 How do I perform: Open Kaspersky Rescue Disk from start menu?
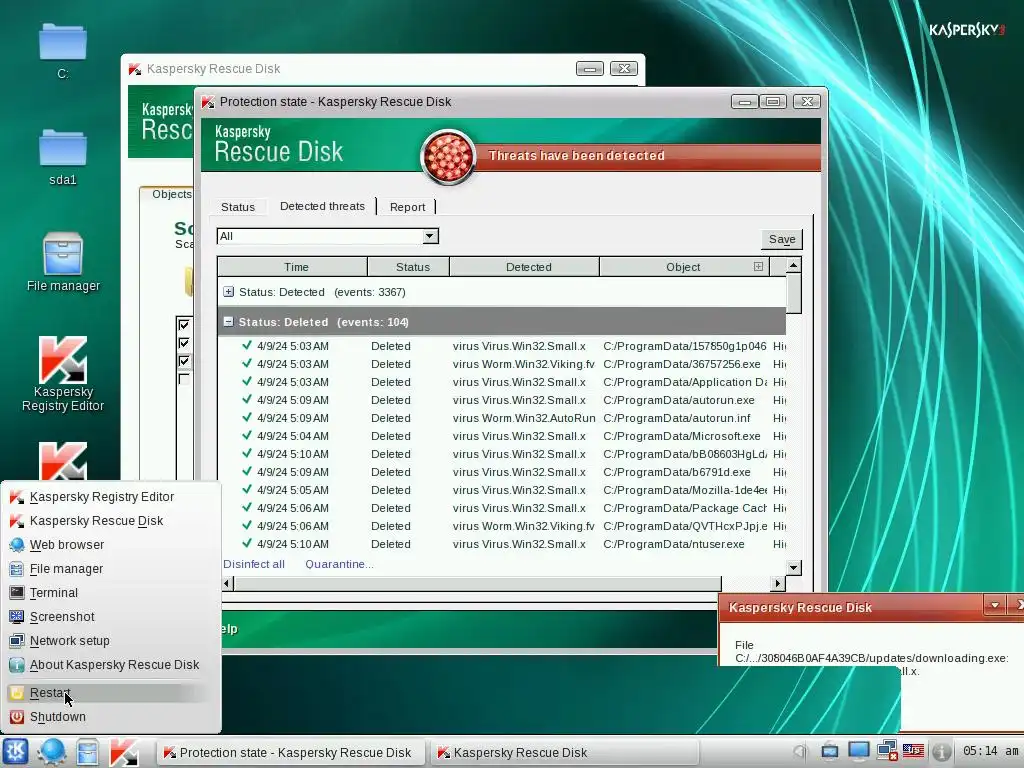tap(96, 521)
